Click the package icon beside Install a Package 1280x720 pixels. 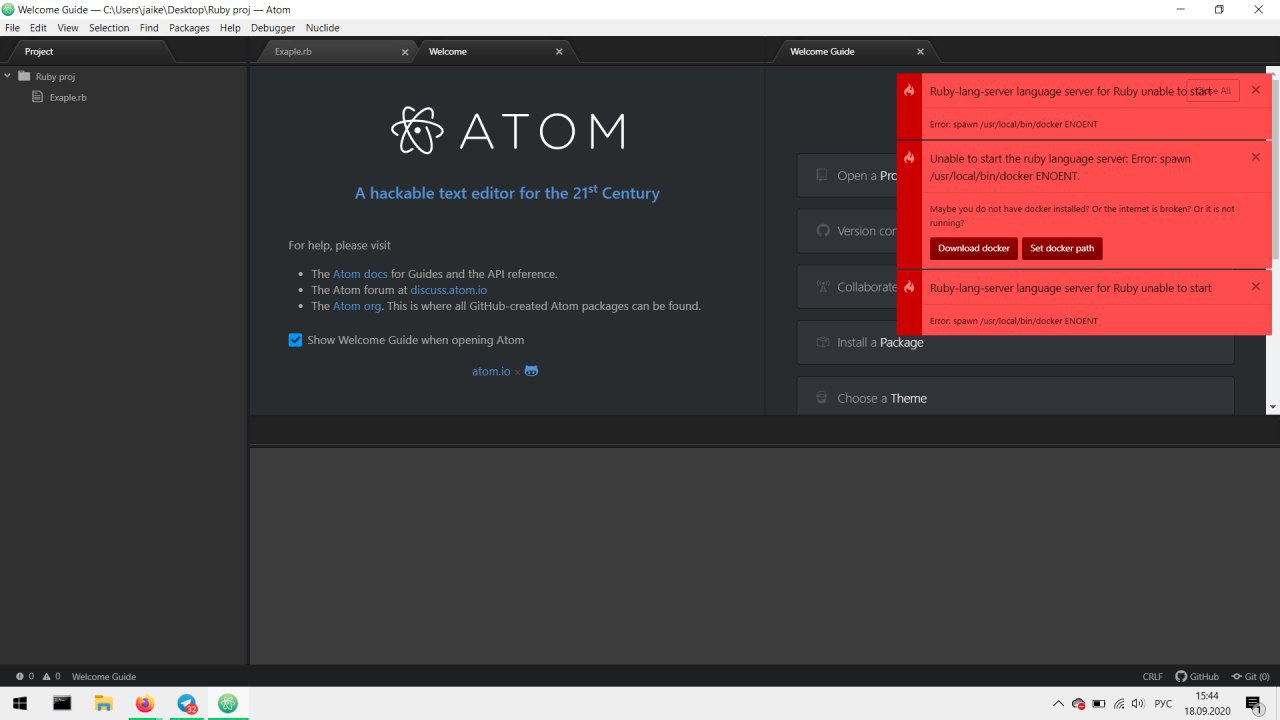[822, 342]
